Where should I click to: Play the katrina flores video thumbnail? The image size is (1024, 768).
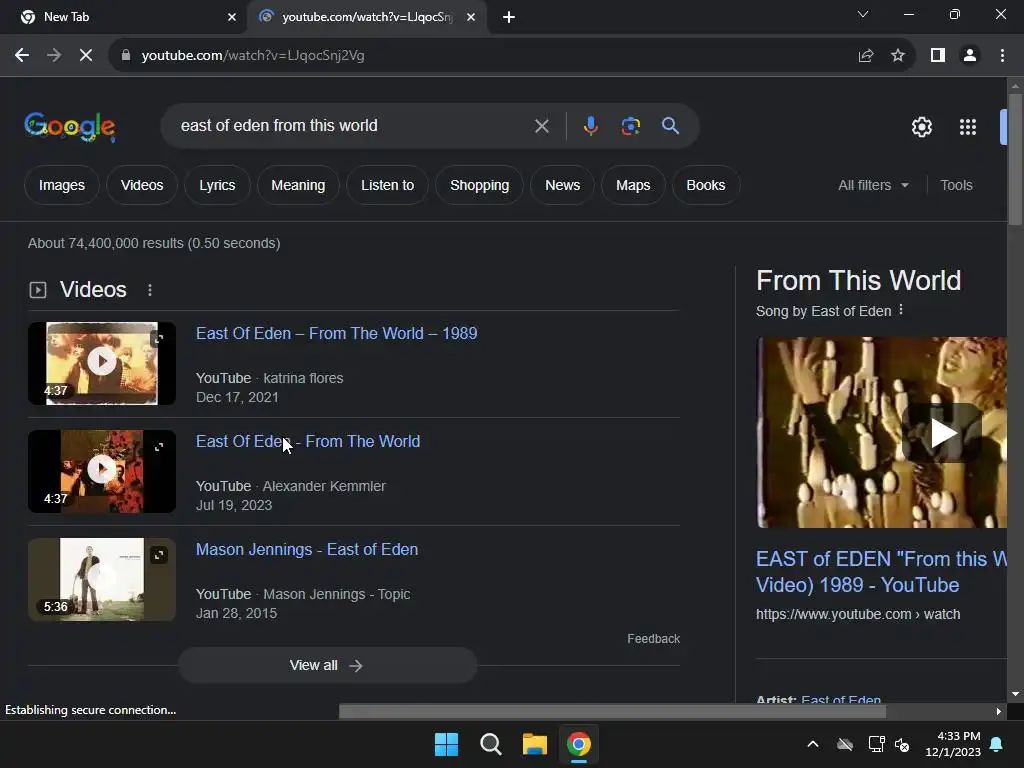coord(102,363)
